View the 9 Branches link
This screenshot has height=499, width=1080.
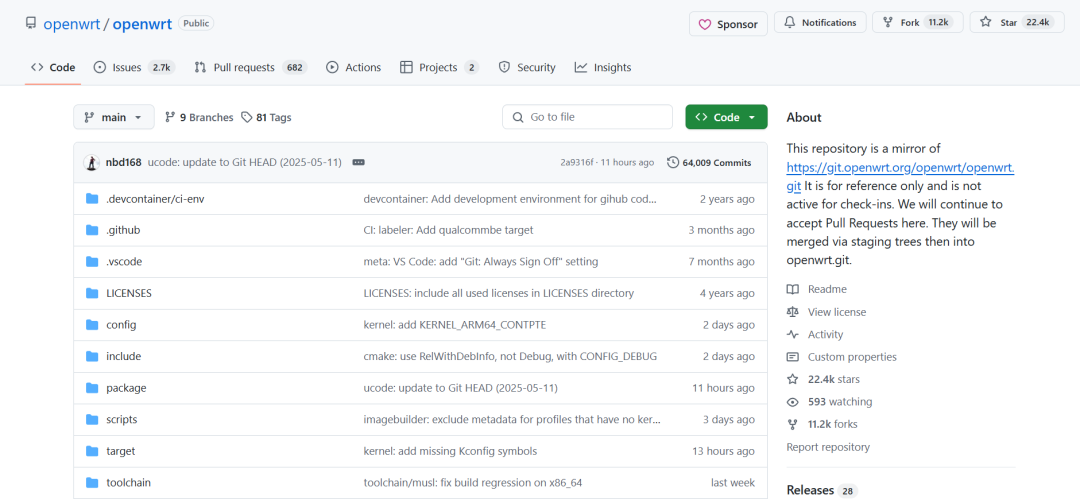(x=199, y=117)
